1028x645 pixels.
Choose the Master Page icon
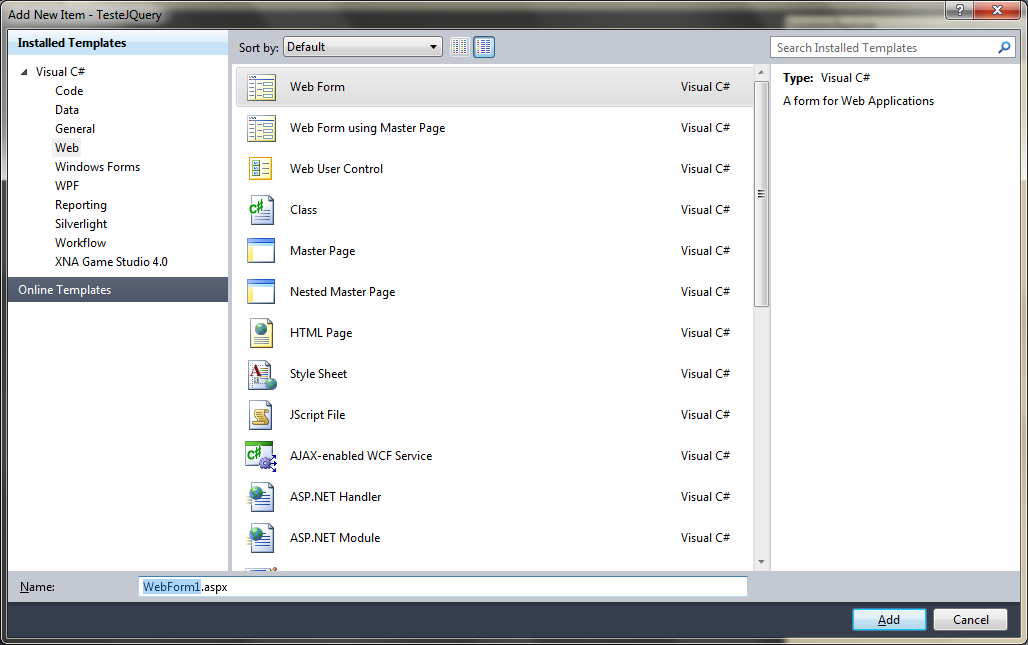tap(261, 251)
